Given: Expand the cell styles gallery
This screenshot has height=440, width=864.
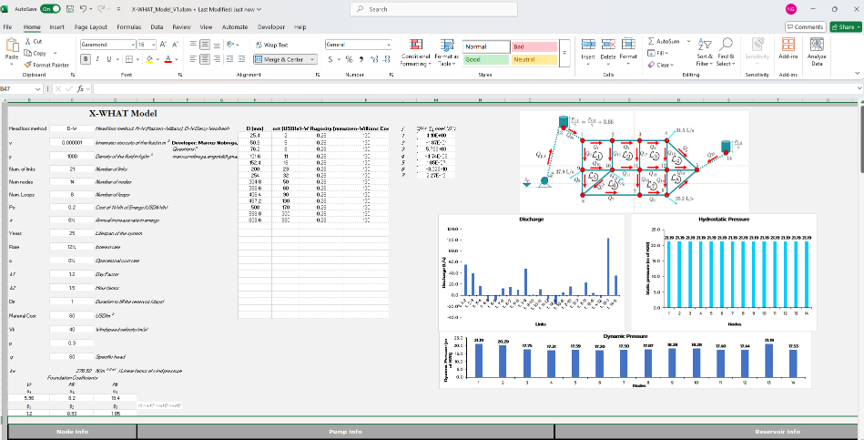Looking at the screenshot, I should tap(564, 53).
